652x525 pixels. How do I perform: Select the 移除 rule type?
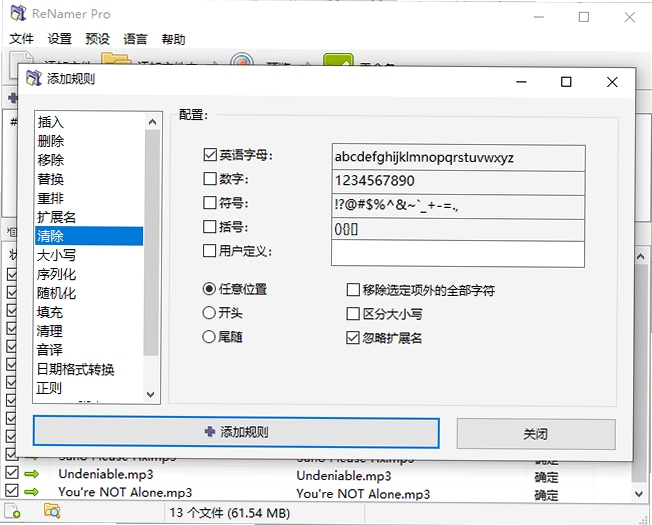(89, 160)
